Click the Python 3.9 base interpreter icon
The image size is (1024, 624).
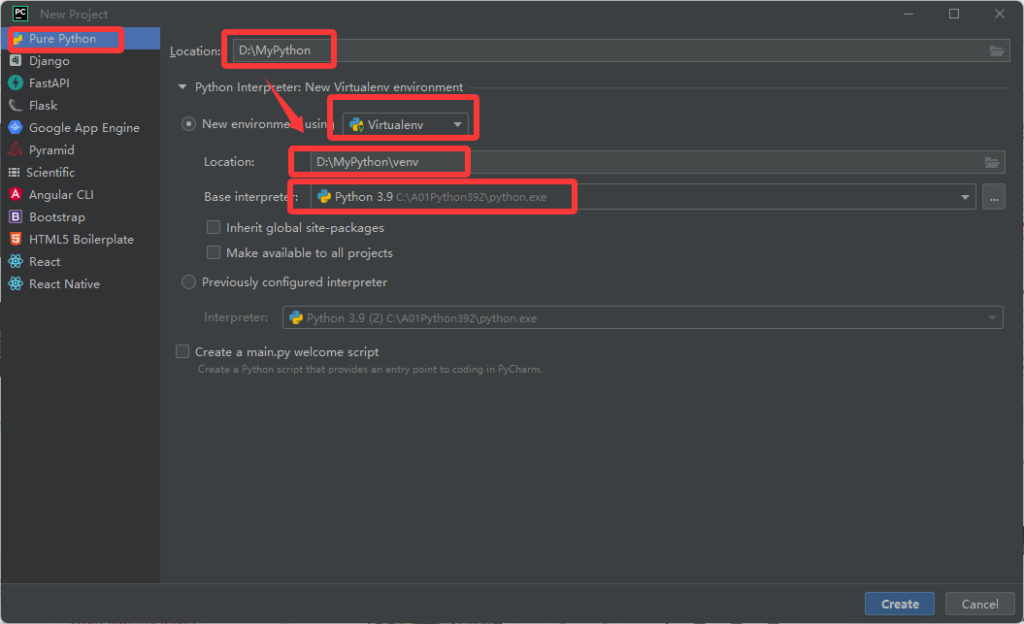coord(324,196)
